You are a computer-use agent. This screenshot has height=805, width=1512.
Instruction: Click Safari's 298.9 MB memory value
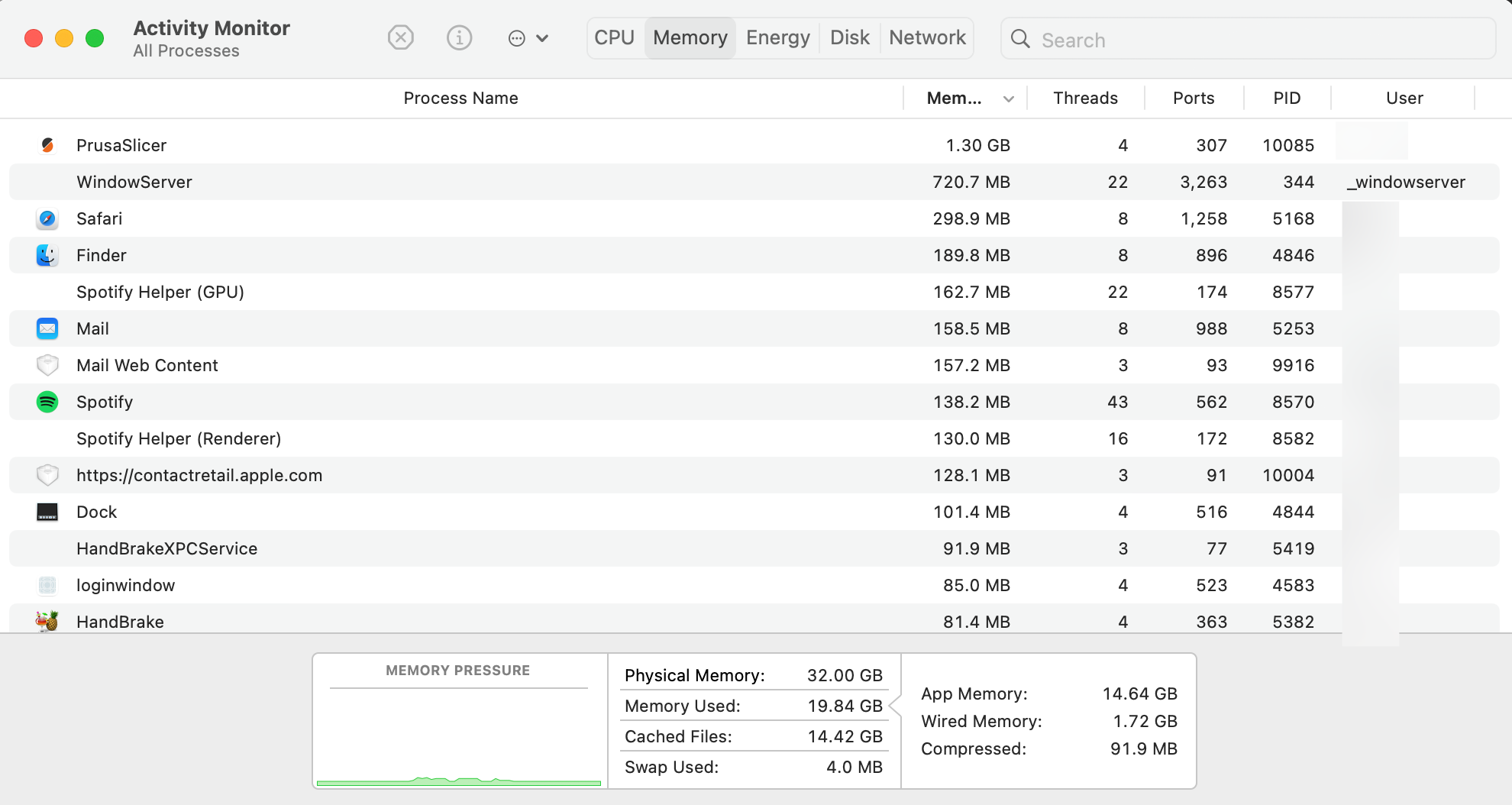click(971, 218)
